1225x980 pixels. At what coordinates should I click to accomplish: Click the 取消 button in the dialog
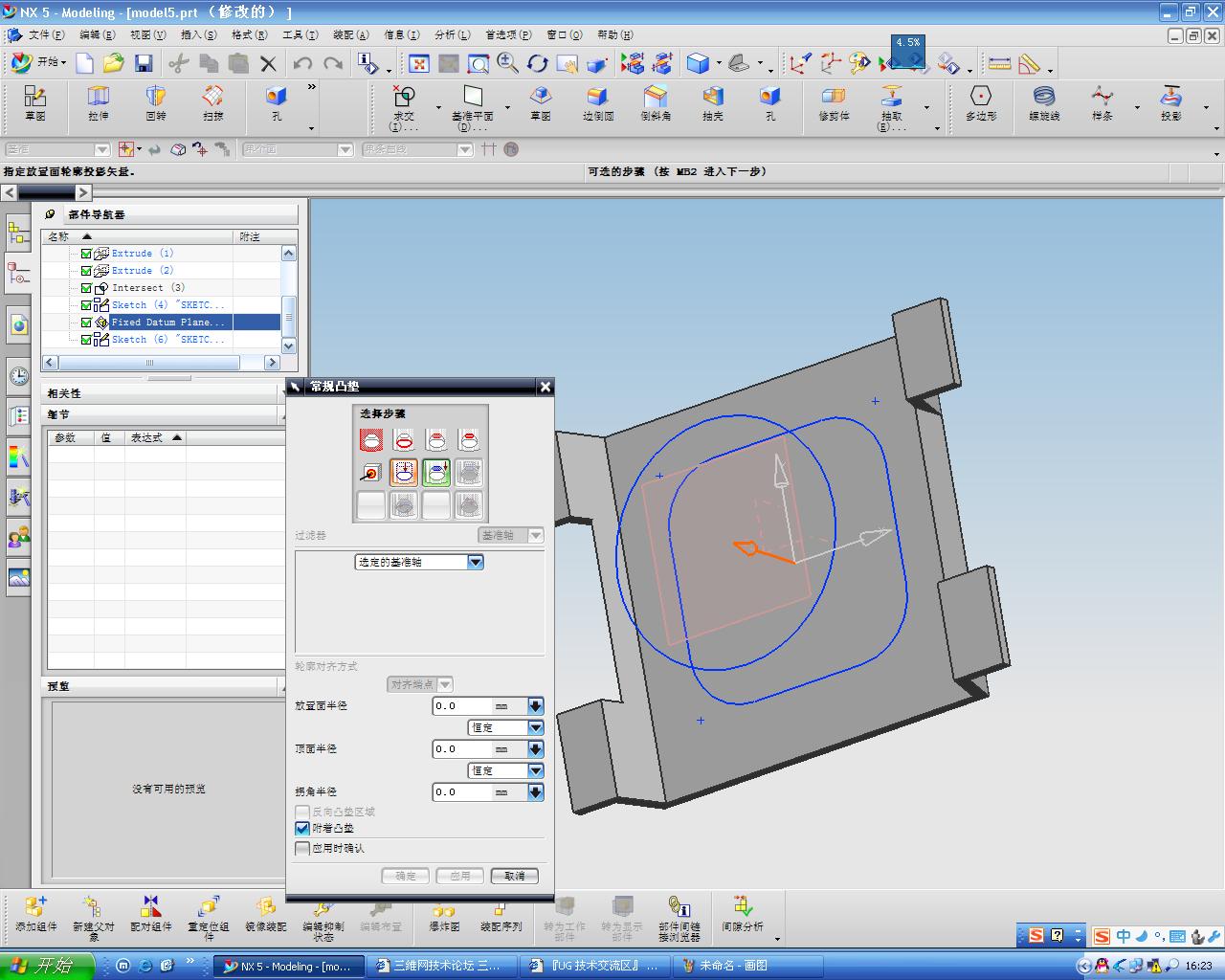[x=515, y=876]
